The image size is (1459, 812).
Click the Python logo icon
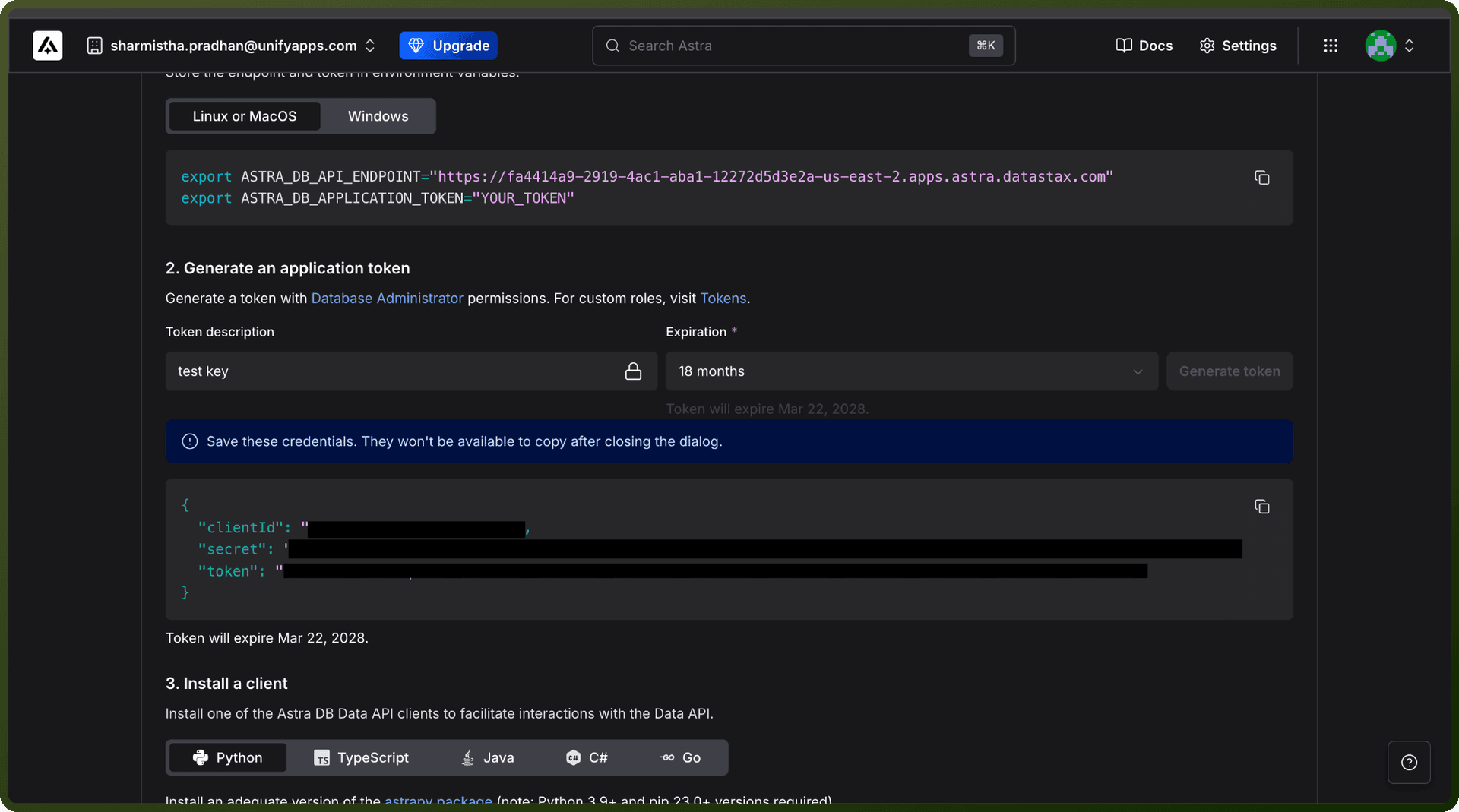click(x=201, y=757)
